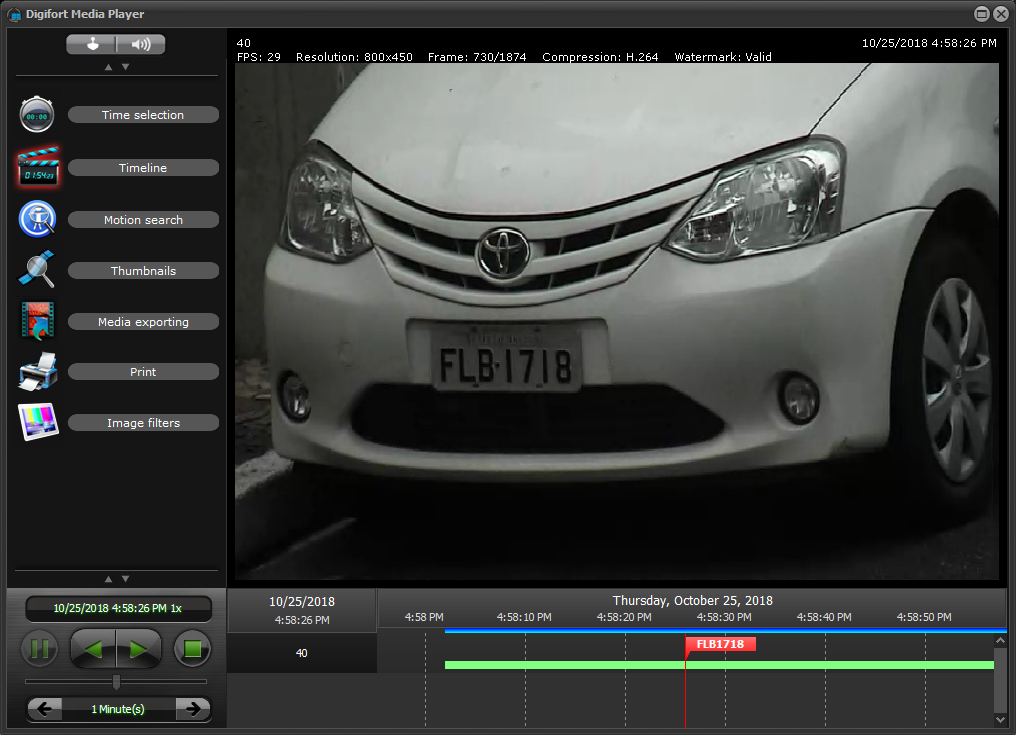Click the 4:58:30 PM timeline label
Image resolution: width=1016 pixels, height=735 pixels.
[724, 617]
